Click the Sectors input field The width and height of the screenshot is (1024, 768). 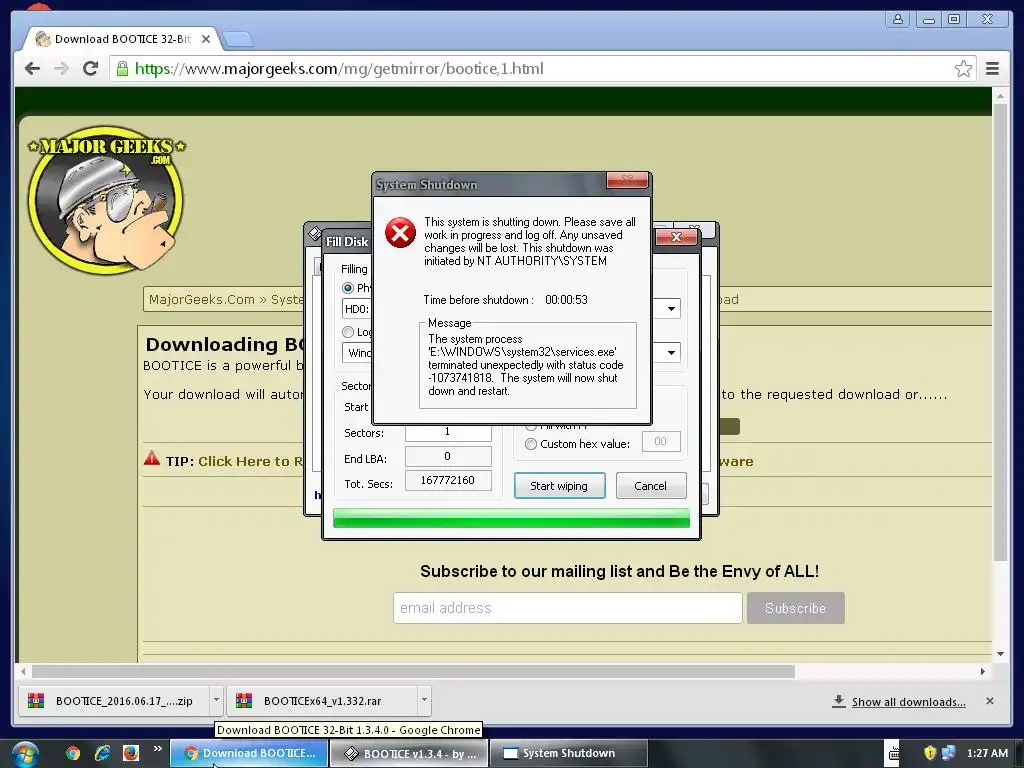[x=448, y=432]
